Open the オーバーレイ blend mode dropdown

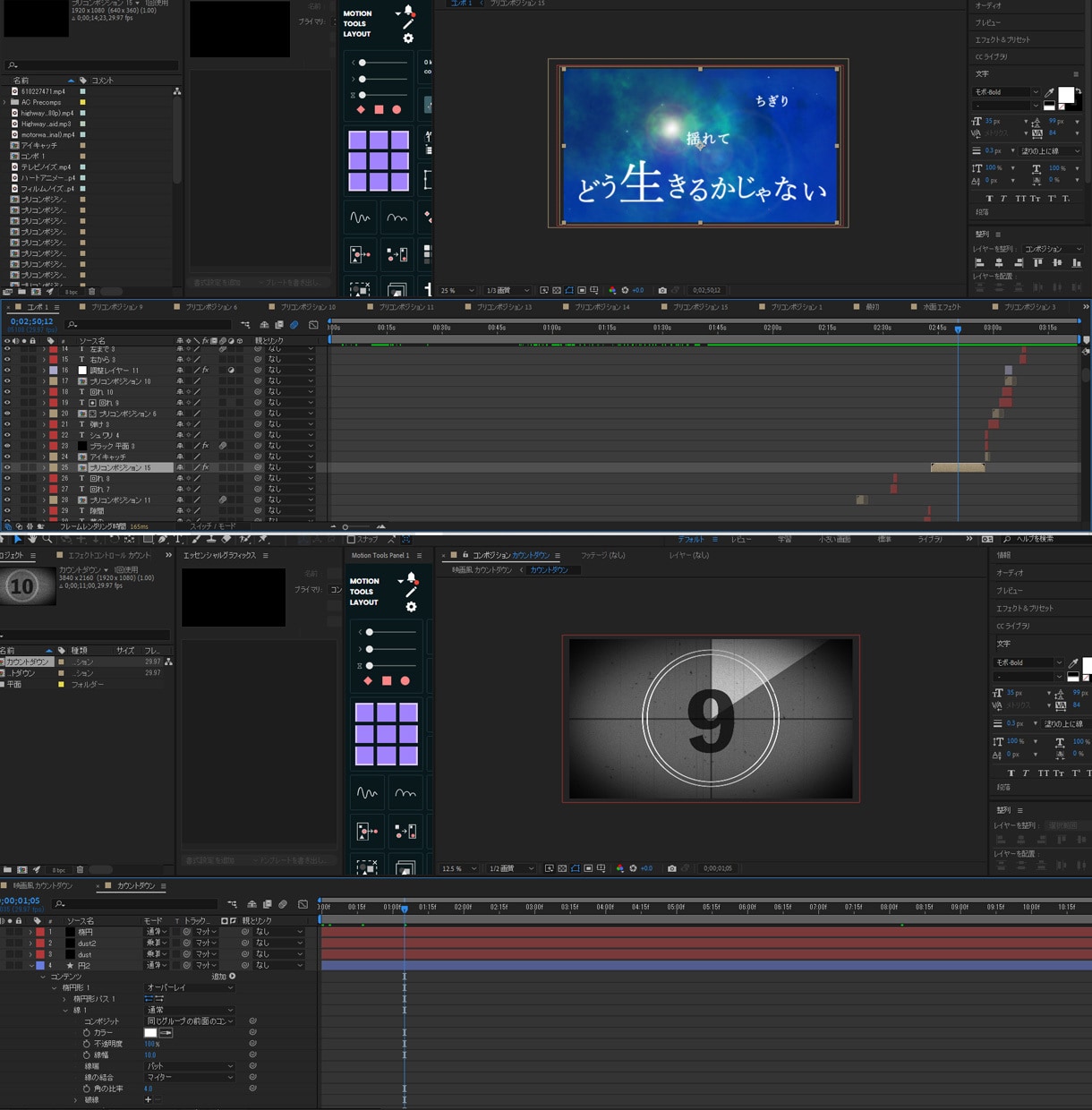click(x=189, y=987)
